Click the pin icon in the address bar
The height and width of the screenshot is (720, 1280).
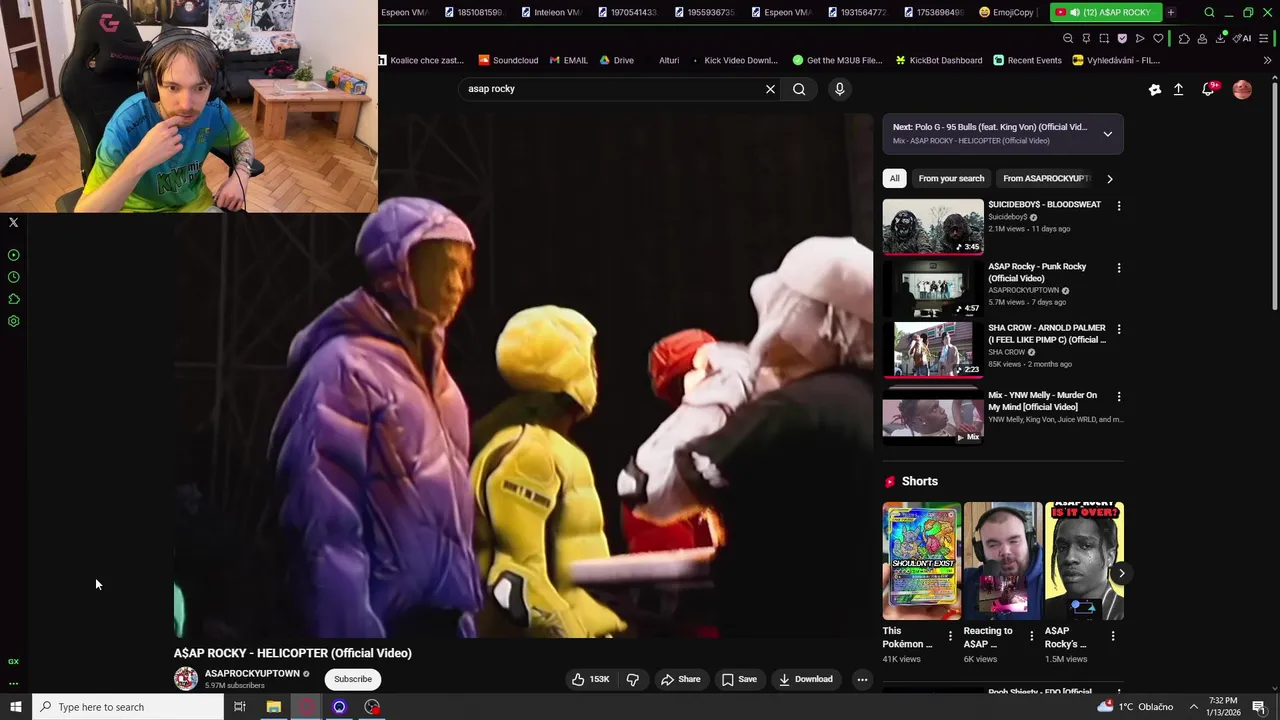1086,38
